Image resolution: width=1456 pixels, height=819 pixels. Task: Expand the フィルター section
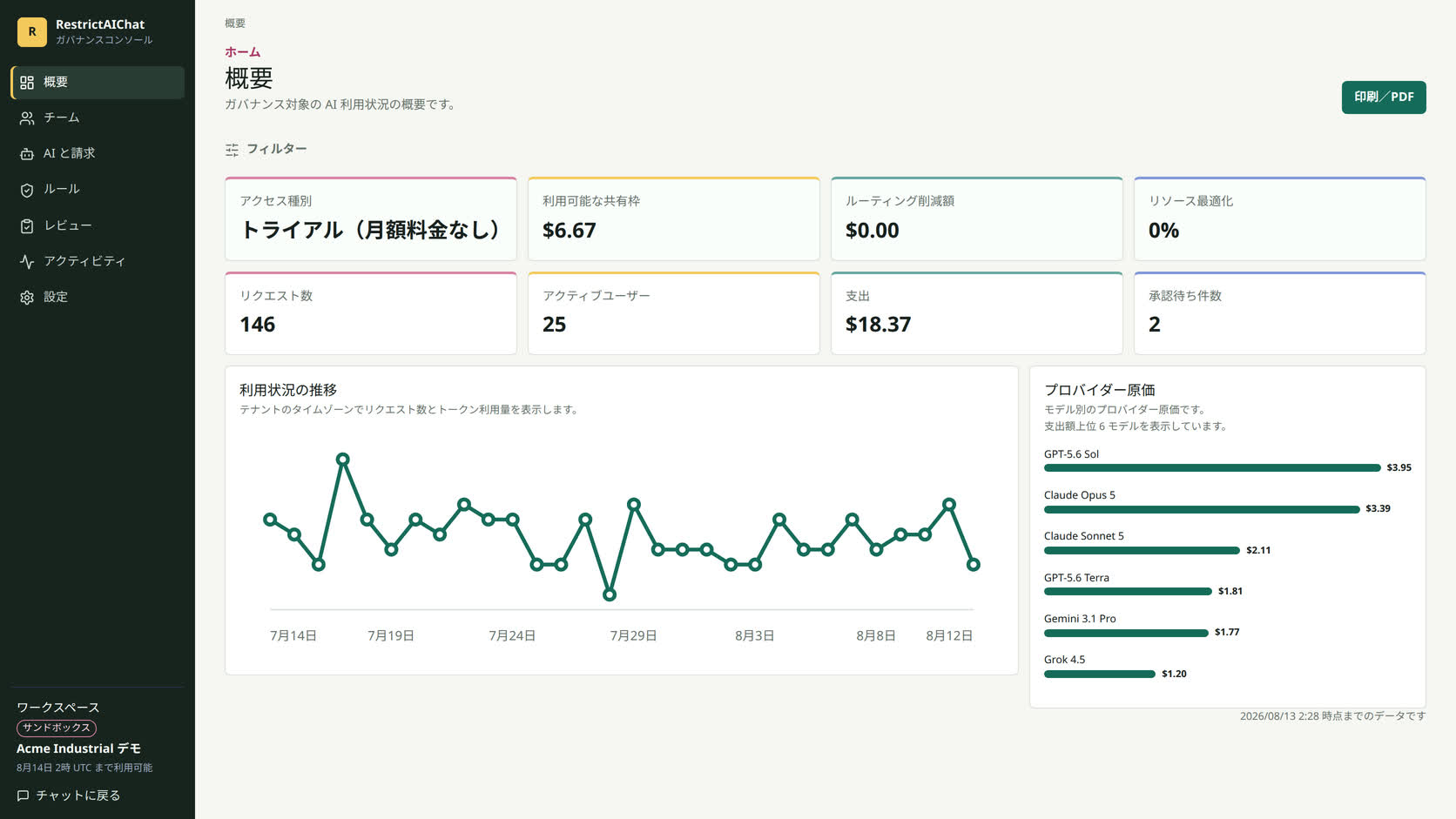(x=266, y=150)
